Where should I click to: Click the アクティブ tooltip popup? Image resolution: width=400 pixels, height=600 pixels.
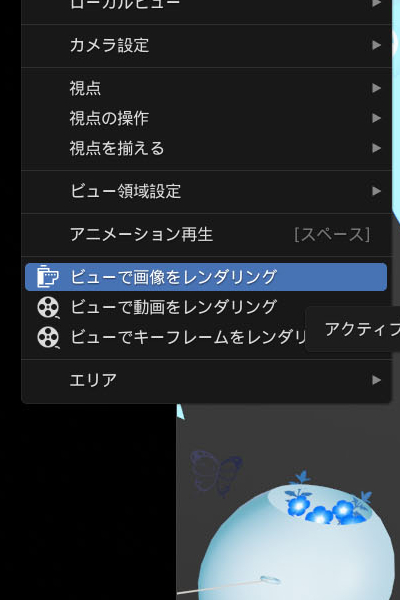pos(353,329)
